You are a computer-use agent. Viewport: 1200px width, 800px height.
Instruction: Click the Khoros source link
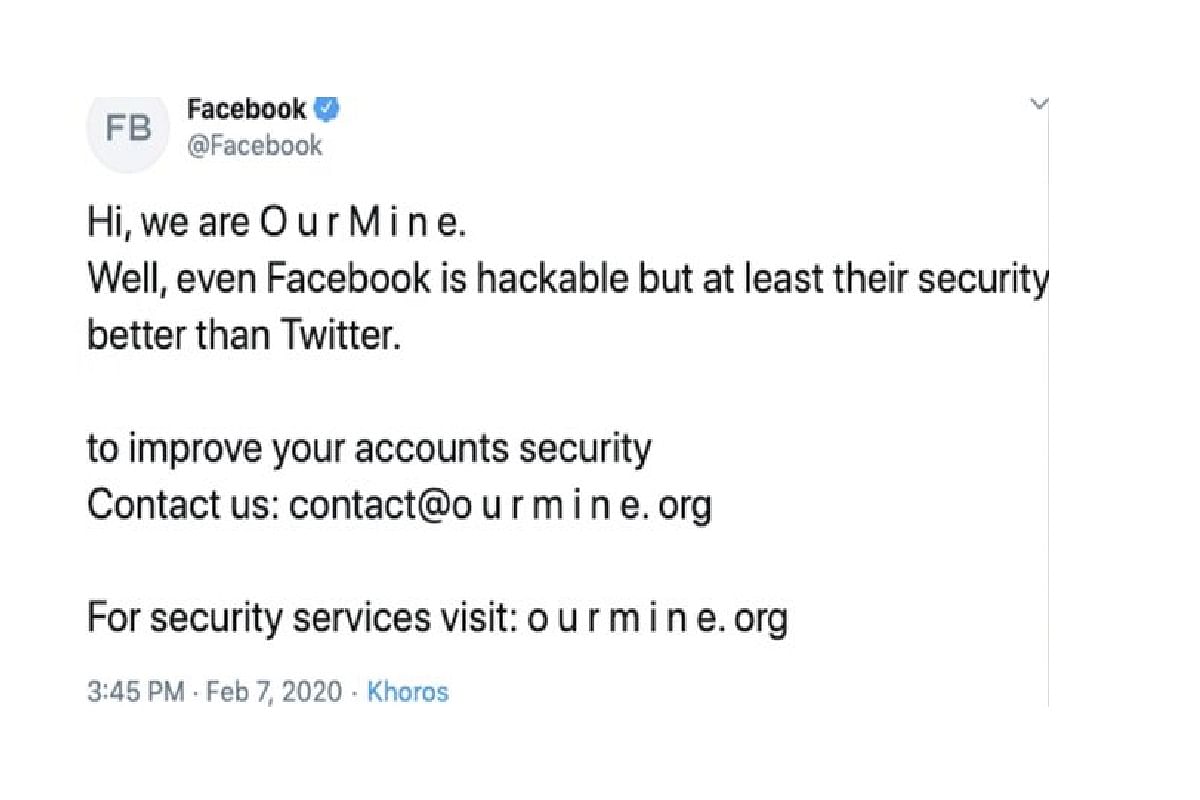pyautogui.click(x=408, y=691)
